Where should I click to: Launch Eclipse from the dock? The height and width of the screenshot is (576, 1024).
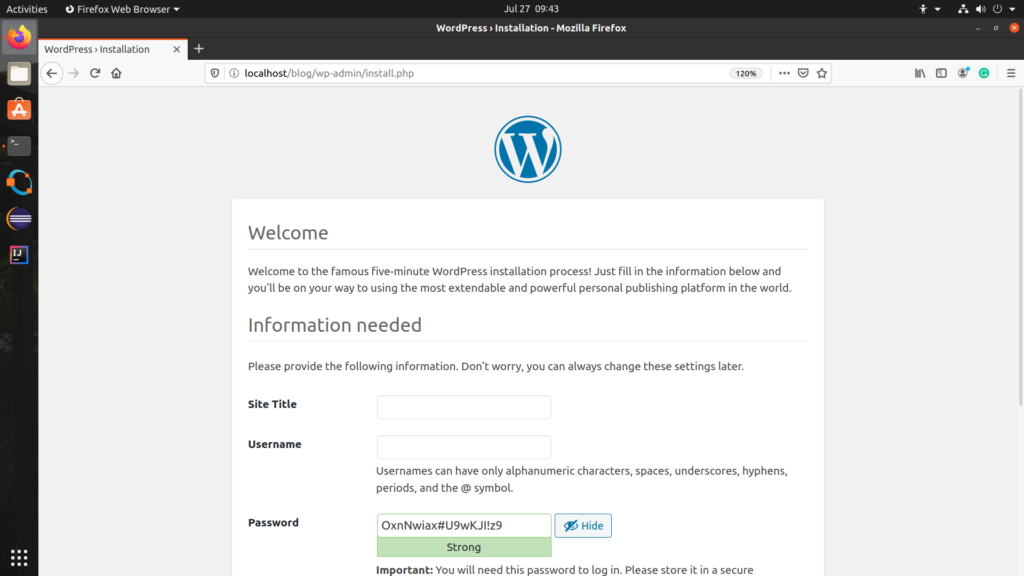[x=19, y=218]
